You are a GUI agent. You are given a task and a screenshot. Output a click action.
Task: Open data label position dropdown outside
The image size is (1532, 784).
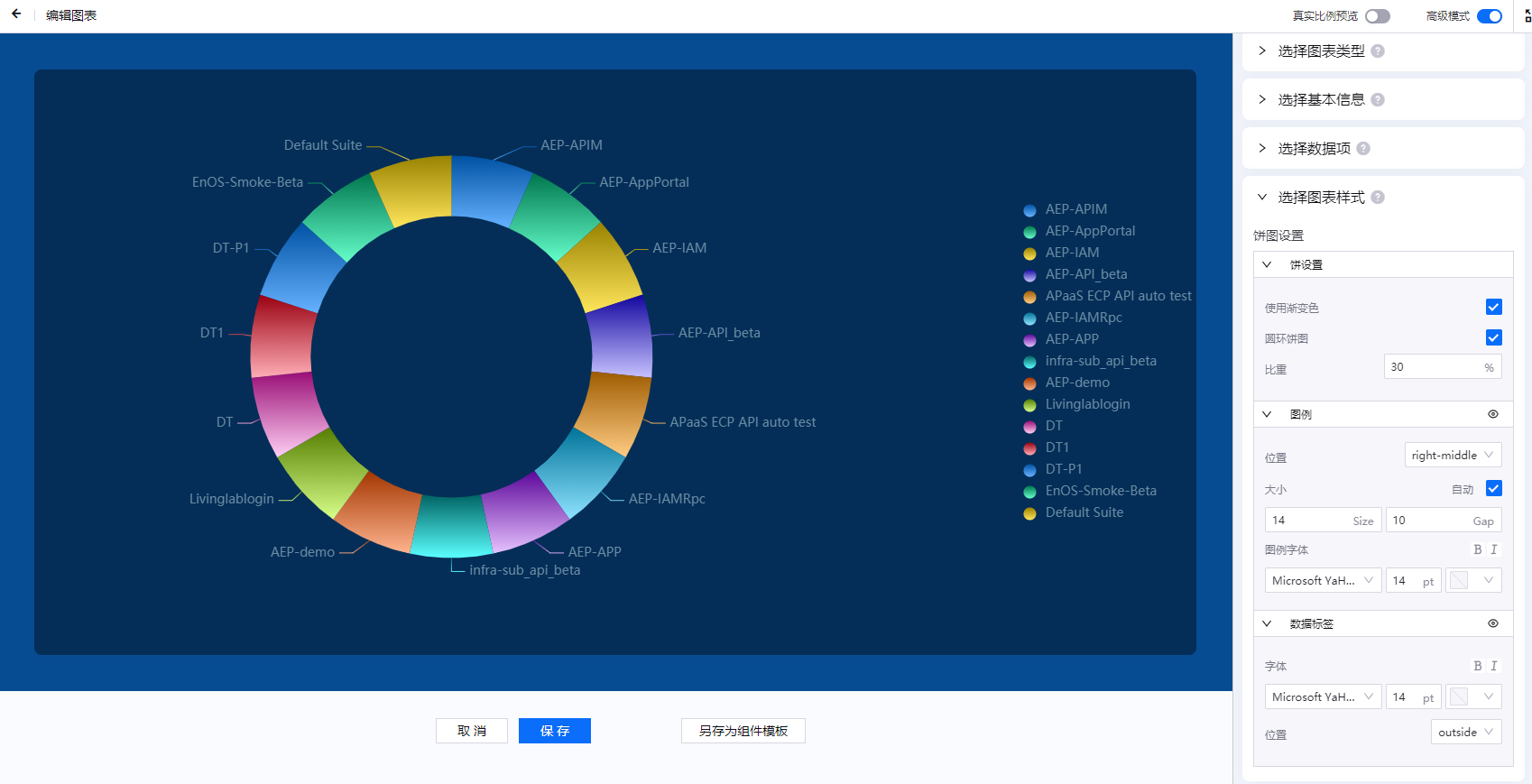[1466, 732]
